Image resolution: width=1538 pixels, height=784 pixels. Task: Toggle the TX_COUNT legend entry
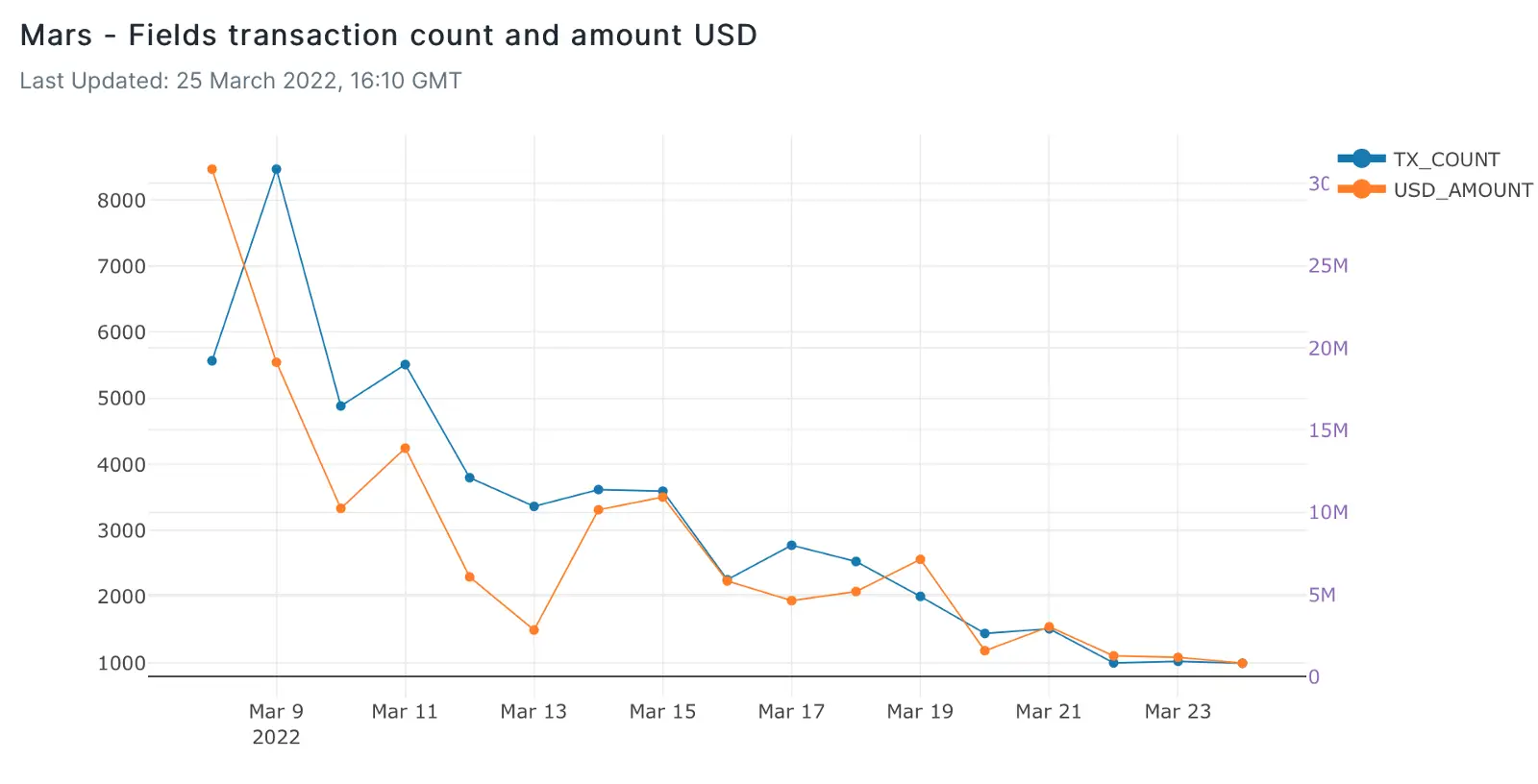click(1445, 159)
